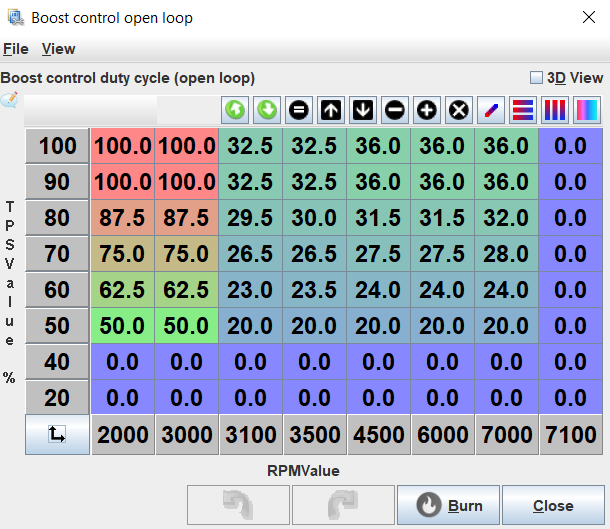Viewport: 610px width, 529px height.
Task: Click the color gradient shading icon
Action: tap(587, 110)
